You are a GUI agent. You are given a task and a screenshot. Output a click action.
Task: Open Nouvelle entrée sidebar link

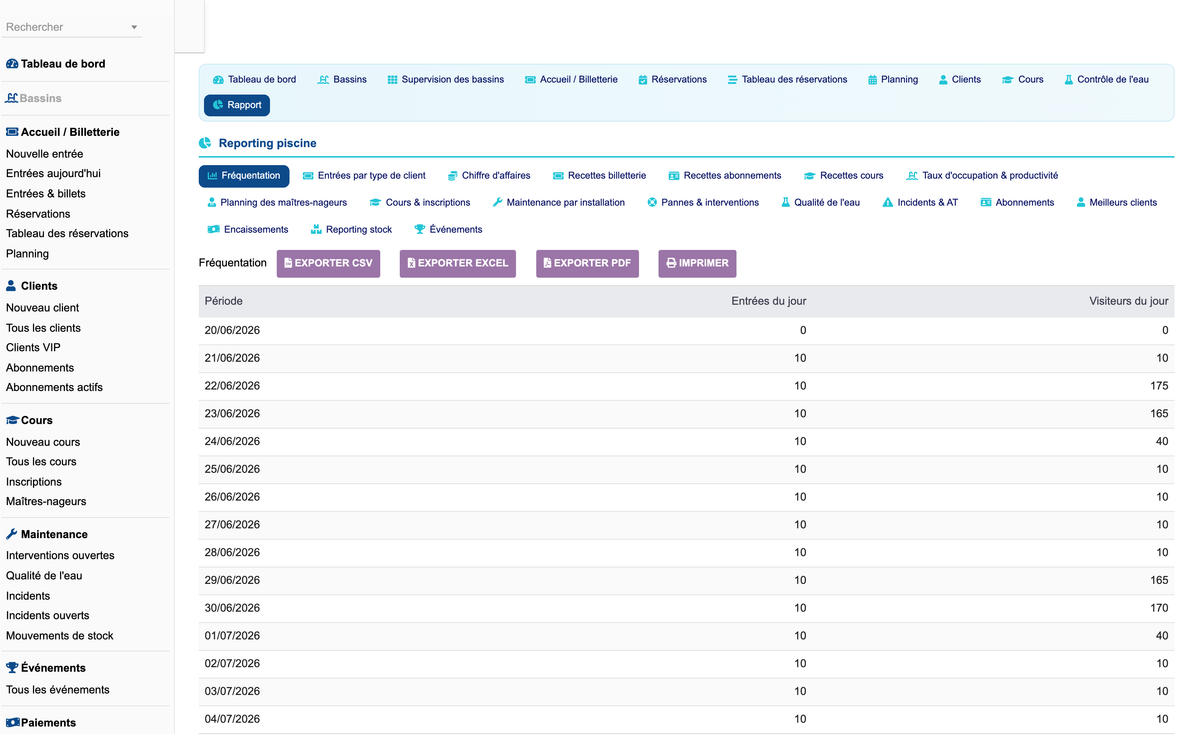[45, 154]
